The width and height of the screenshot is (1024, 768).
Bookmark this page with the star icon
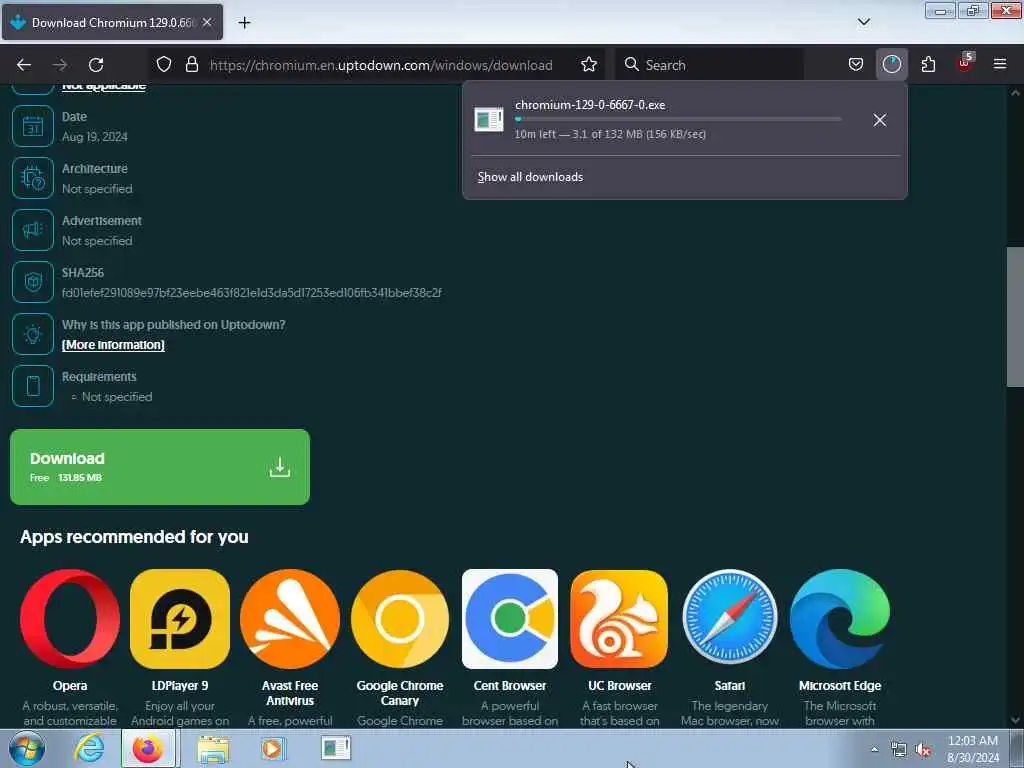coord(588,64)
